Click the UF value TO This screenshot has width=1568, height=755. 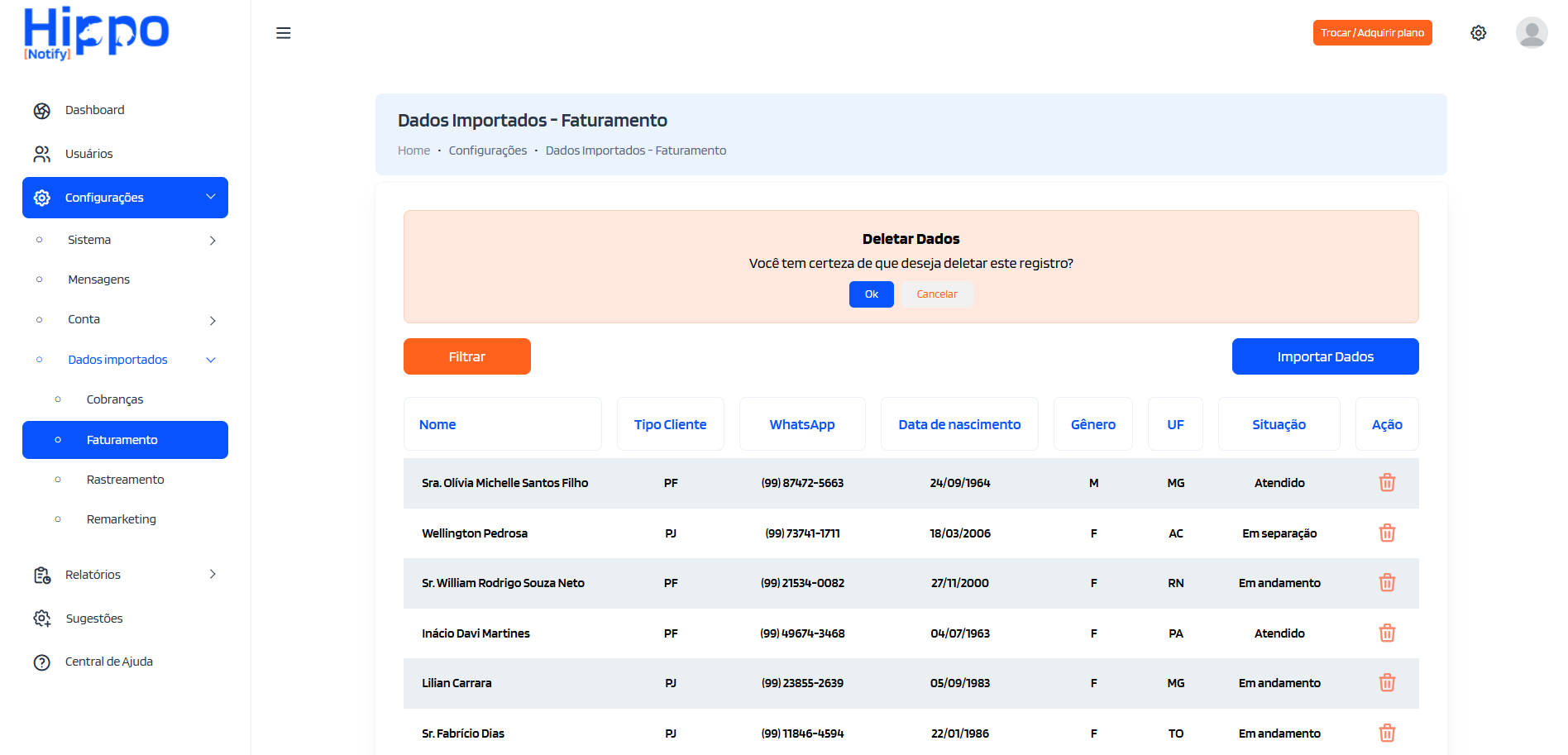tap(1176, 733)
